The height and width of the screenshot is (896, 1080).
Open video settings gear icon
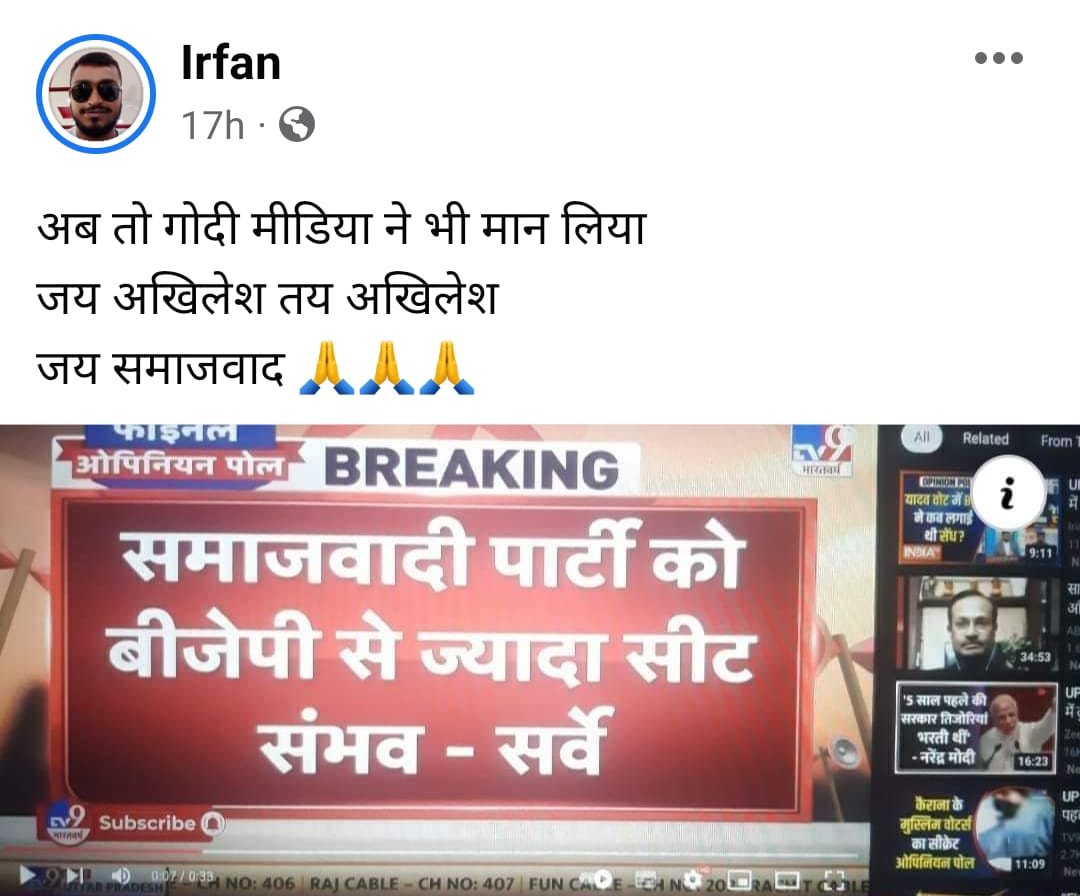click(x=692, y=879)
